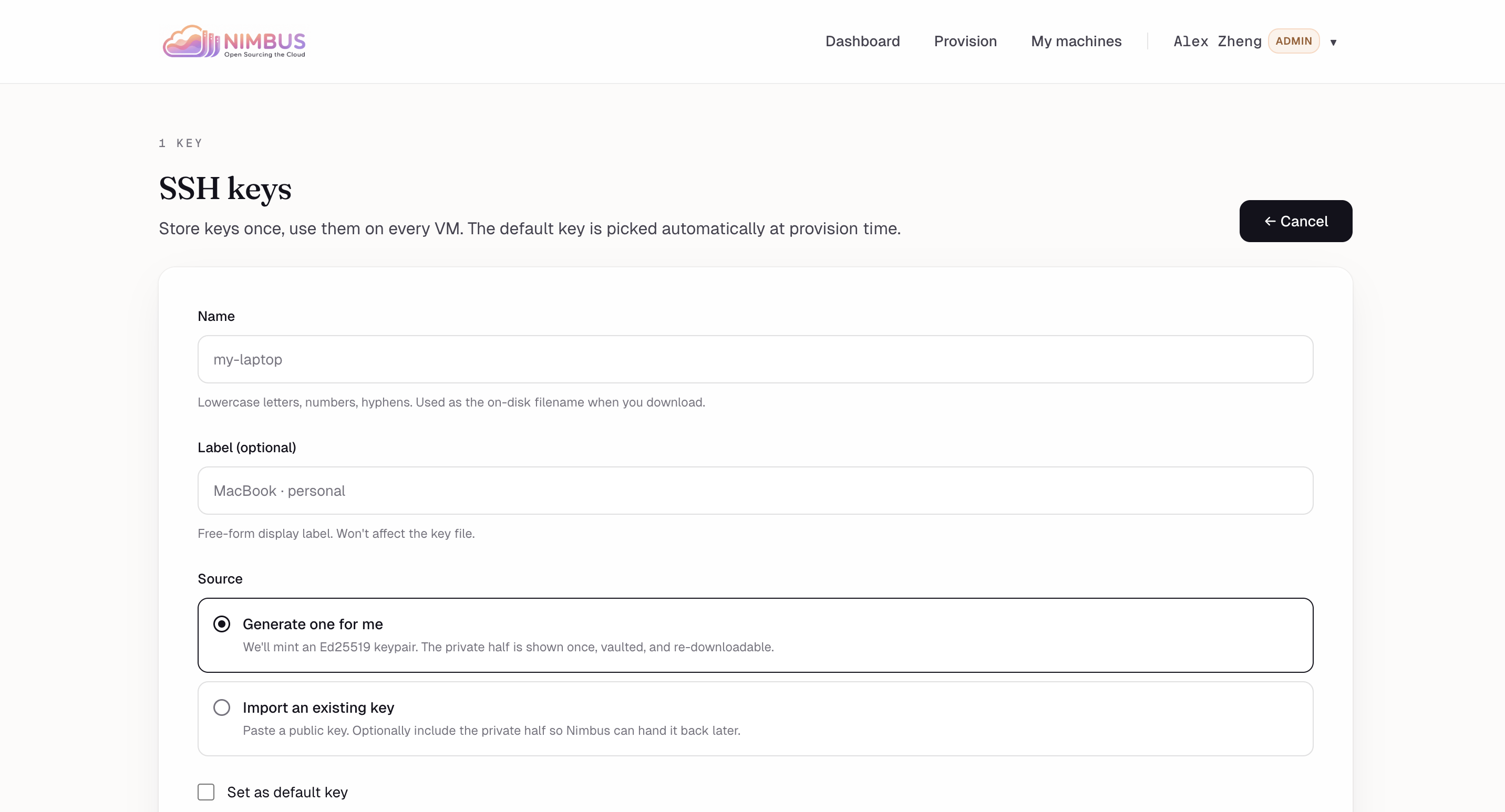
Task: Open My machines in navigation
Action: pyautogui.click(x=1076, y=41)
